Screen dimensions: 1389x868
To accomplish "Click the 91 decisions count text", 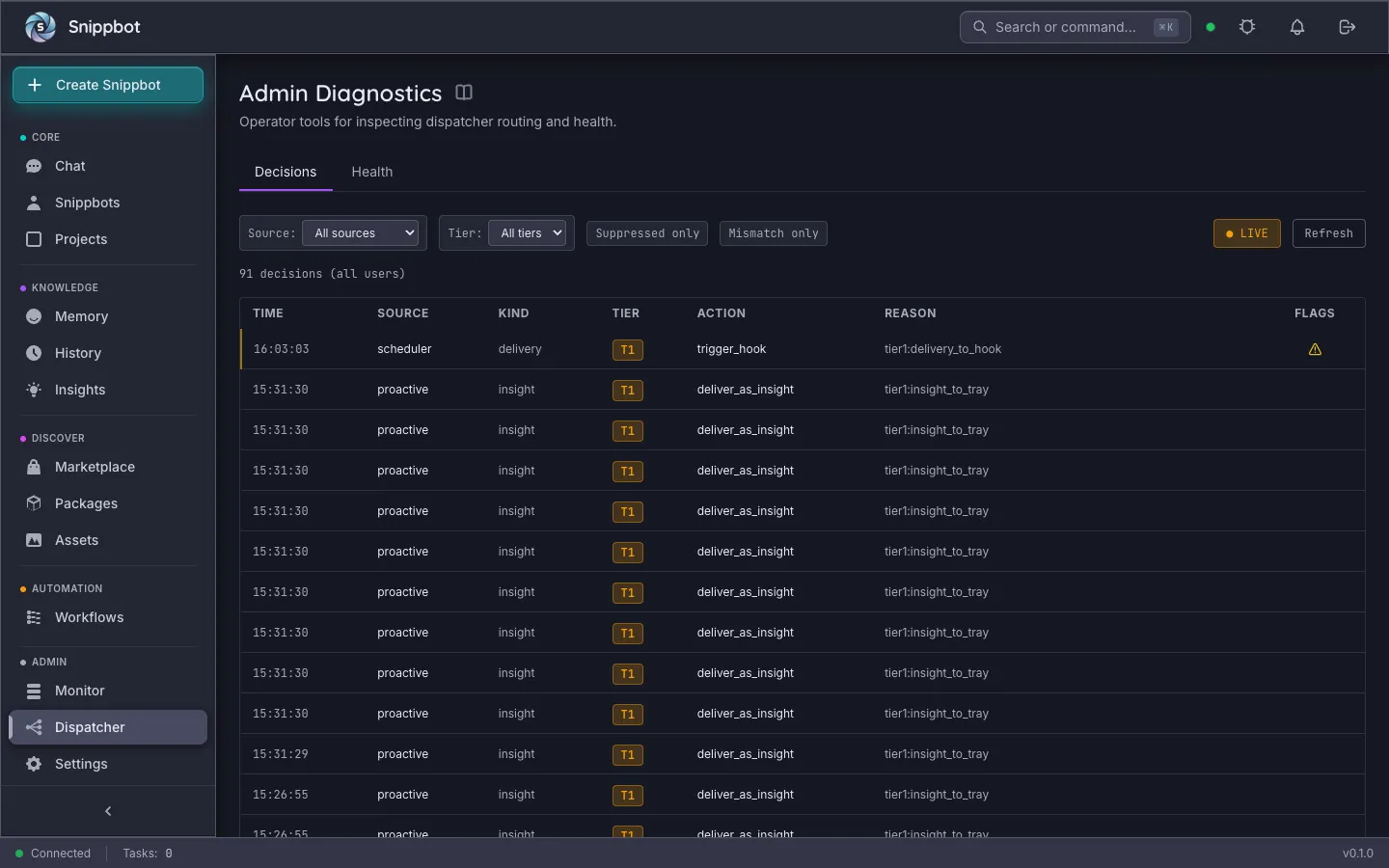I will [x=322, y=274].
